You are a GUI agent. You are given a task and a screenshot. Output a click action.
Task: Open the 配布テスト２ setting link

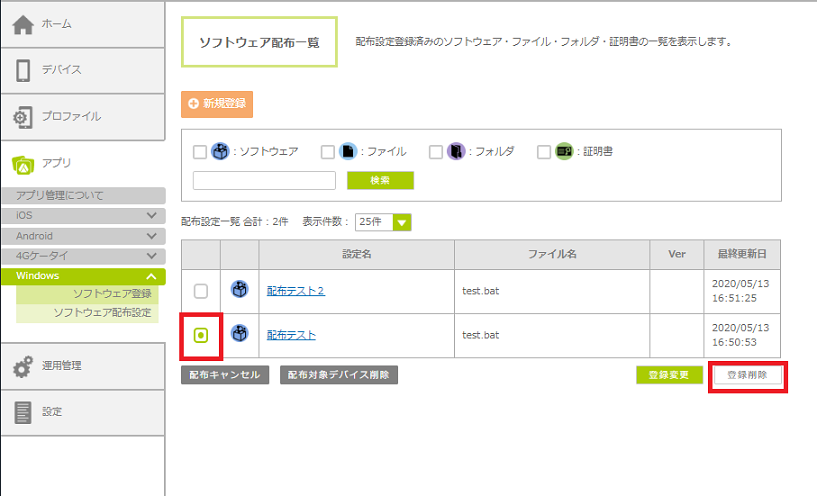(295, 291)
